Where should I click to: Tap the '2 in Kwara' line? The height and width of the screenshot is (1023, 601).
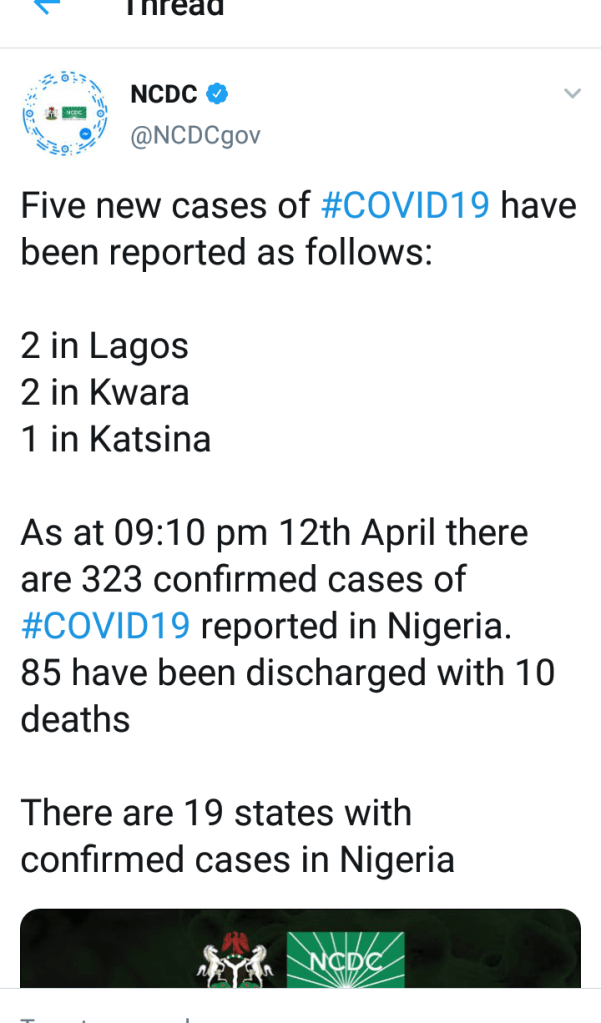click(x=105, y=393)
